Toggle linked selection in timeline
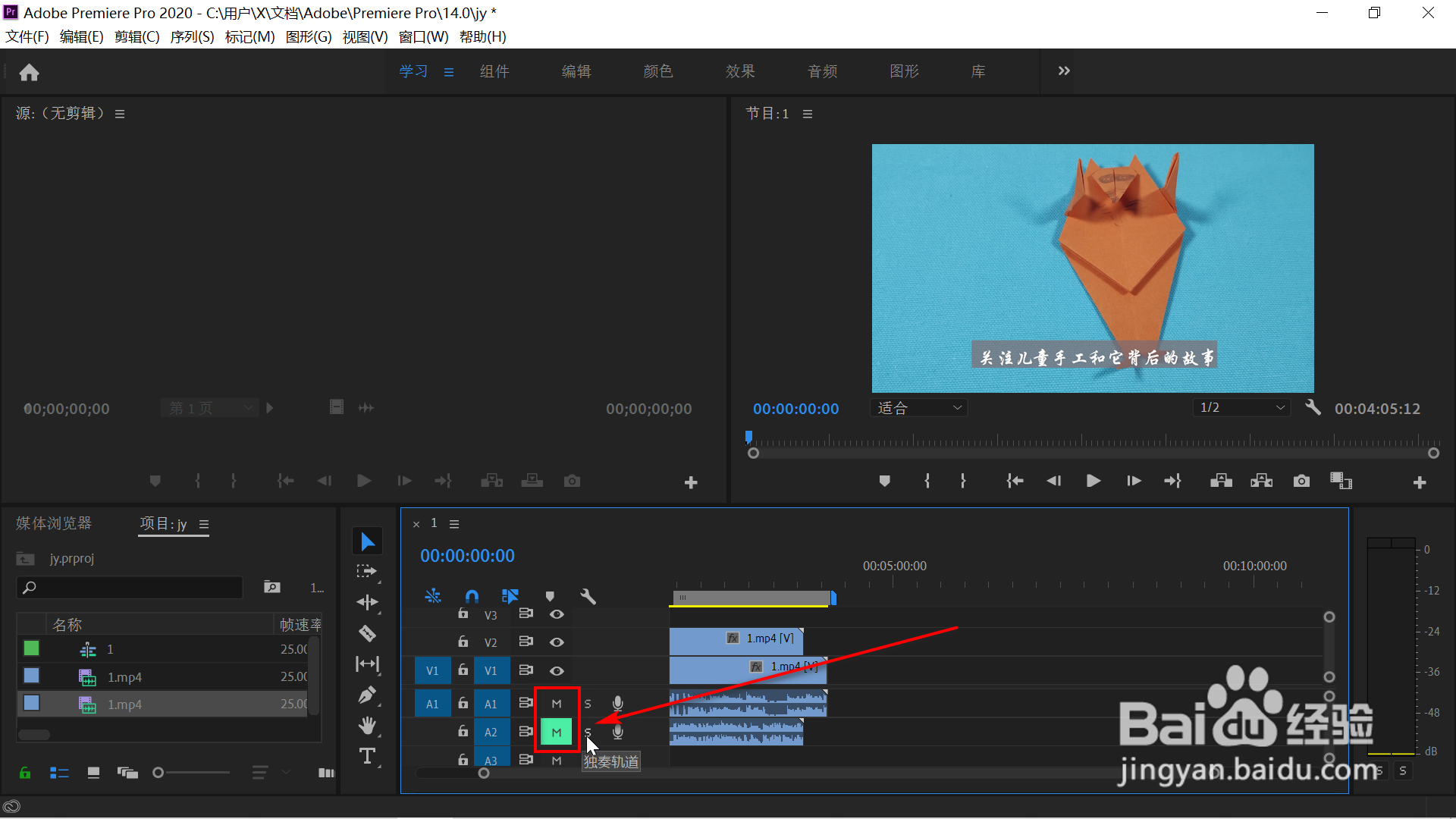This screenshot has width=1456, height=819. [510, 597]
